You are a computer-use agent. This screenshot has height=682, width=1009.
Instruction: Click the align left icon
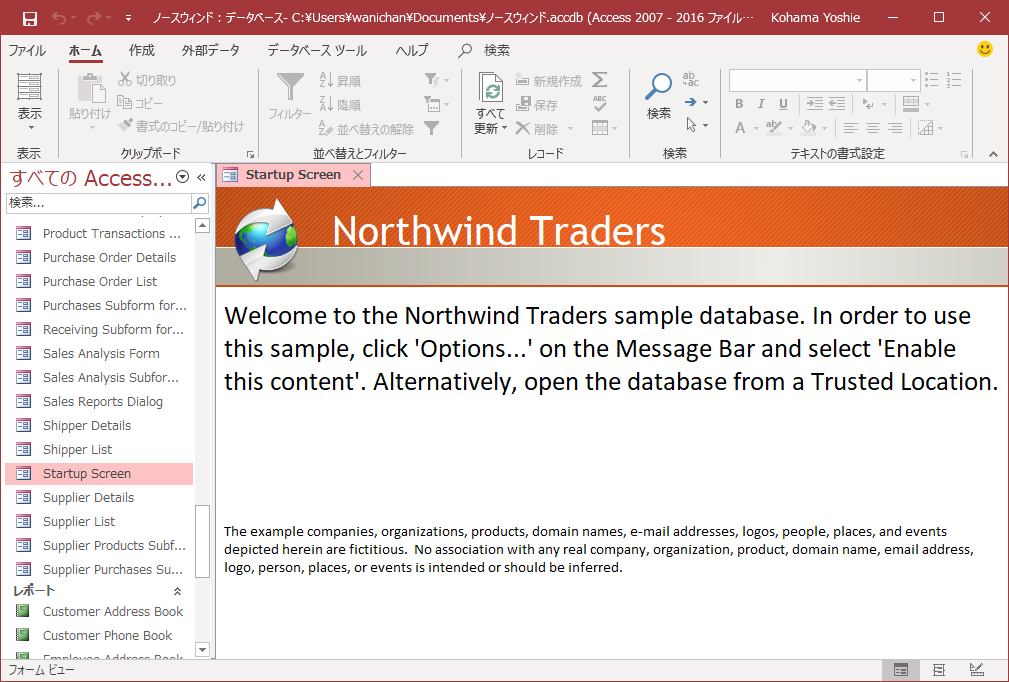tap(851, 128)
